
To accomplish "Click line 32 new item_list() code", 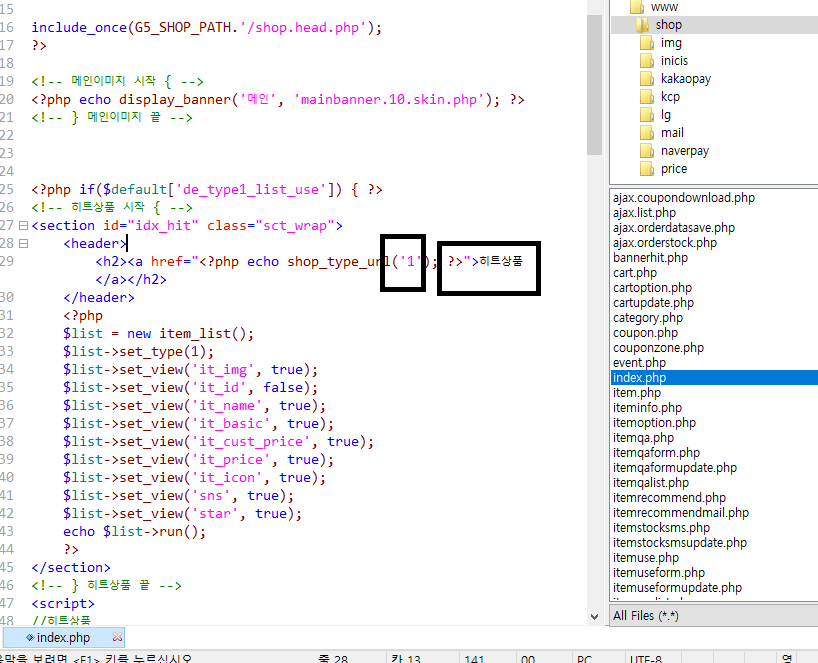I will (x=159, y=334).
